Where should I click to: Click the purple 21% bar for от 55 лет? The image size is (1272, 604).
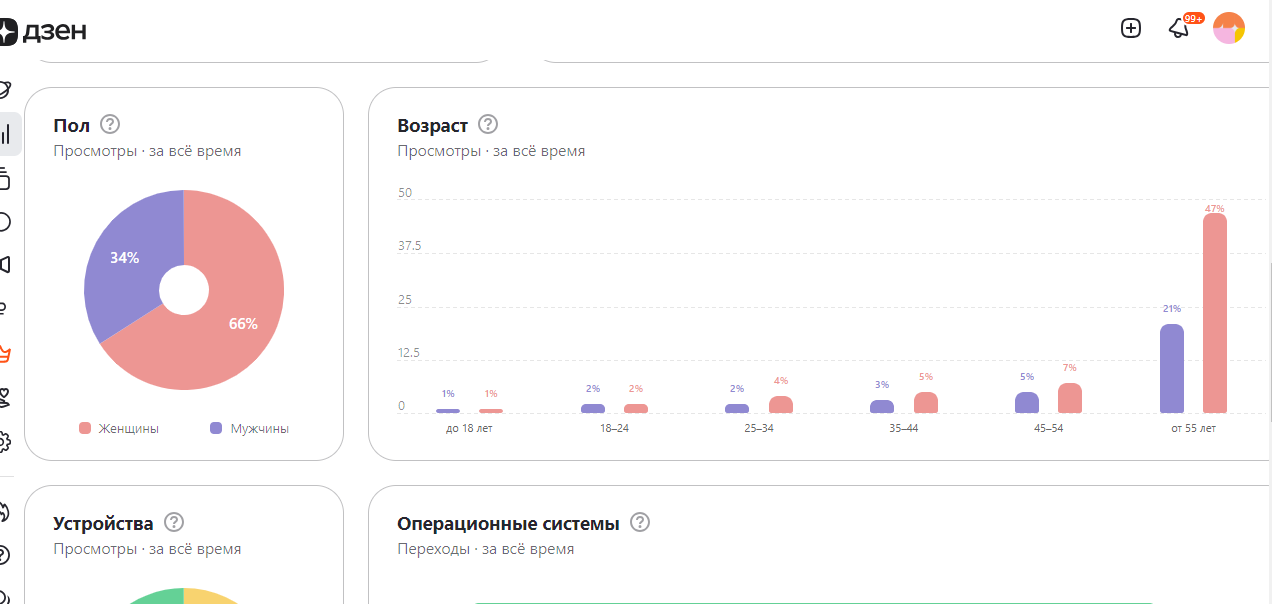[x=1172, y=368]
